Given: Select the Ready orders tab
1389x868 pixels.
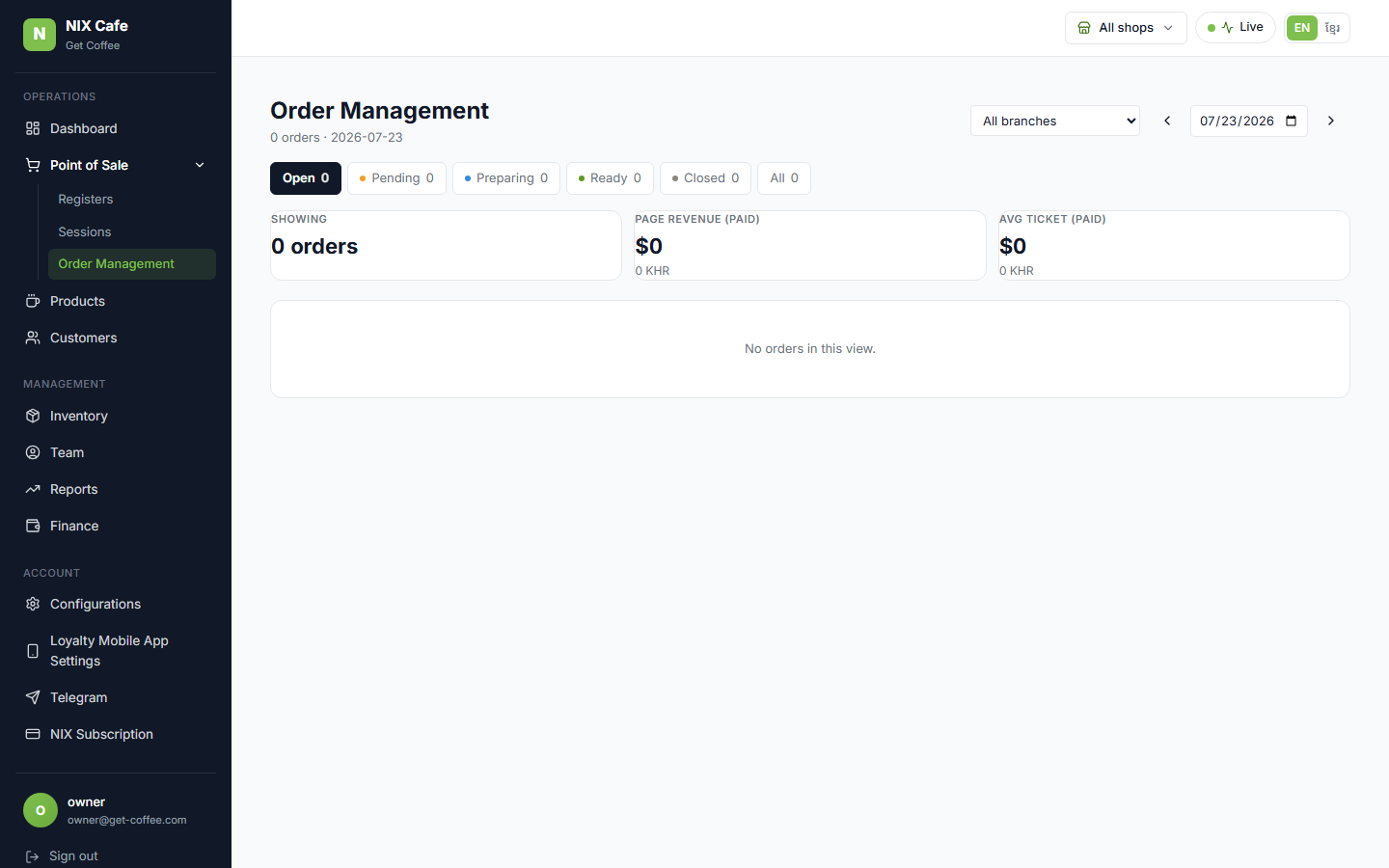Looking at the screenshot, I should [x=610, y=178].
